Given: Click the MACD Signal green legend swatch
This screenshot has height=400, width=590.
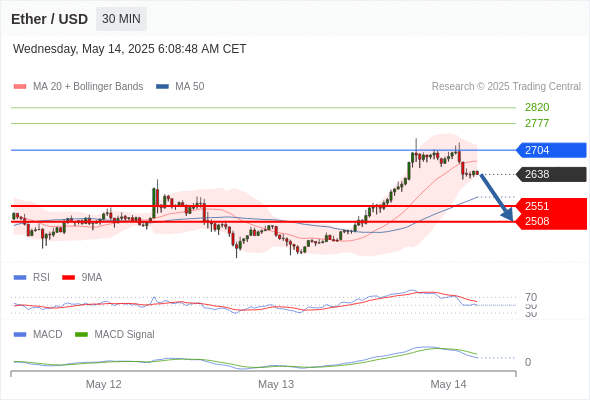Looking at the screenshot, I should [x=81, y=335].
